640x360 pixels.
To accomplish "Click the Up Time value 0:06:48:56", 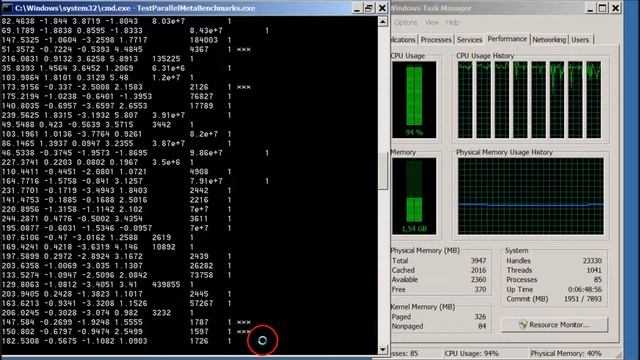I will point(585,289).
